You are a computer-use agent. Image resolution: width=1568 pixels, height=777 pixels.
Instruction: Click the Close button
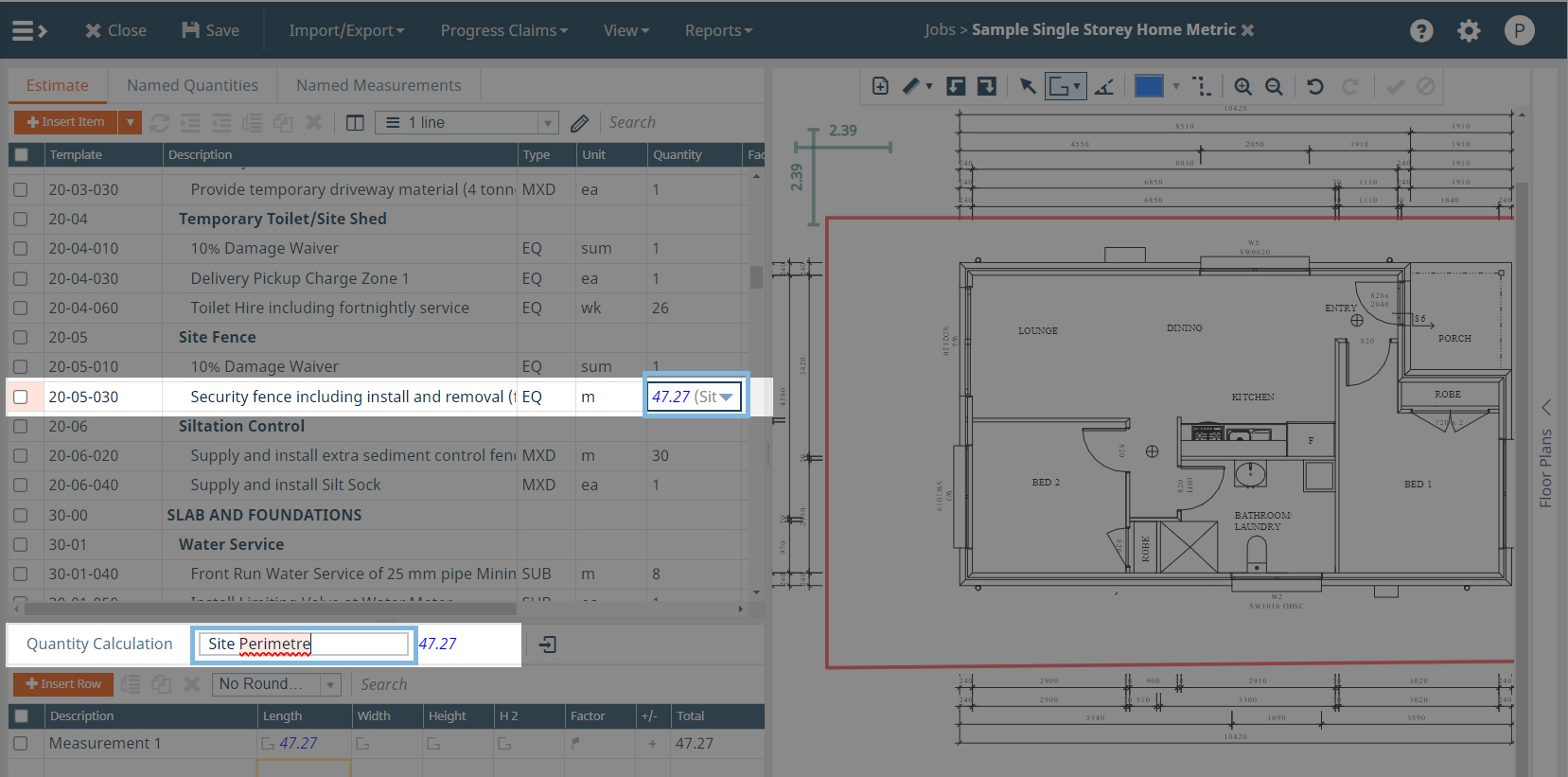115,30
